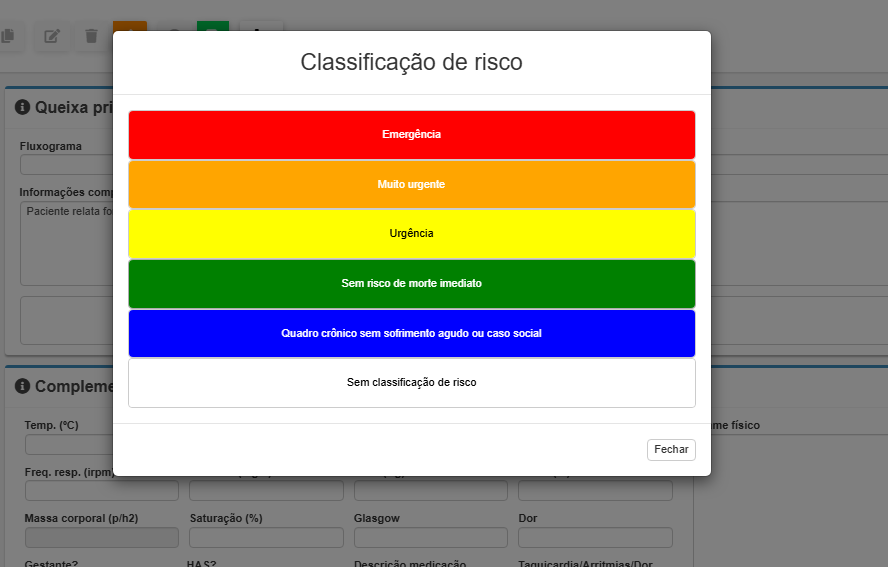Click info icon beside Queixa heading

(x=22, y=107)
